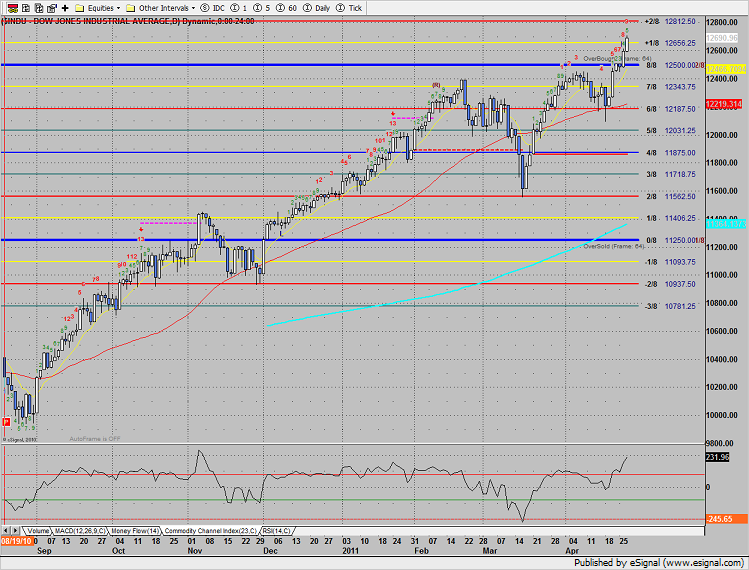Click the 7/8 12343.75 level label
749x570 pixels.
(671, 87)
